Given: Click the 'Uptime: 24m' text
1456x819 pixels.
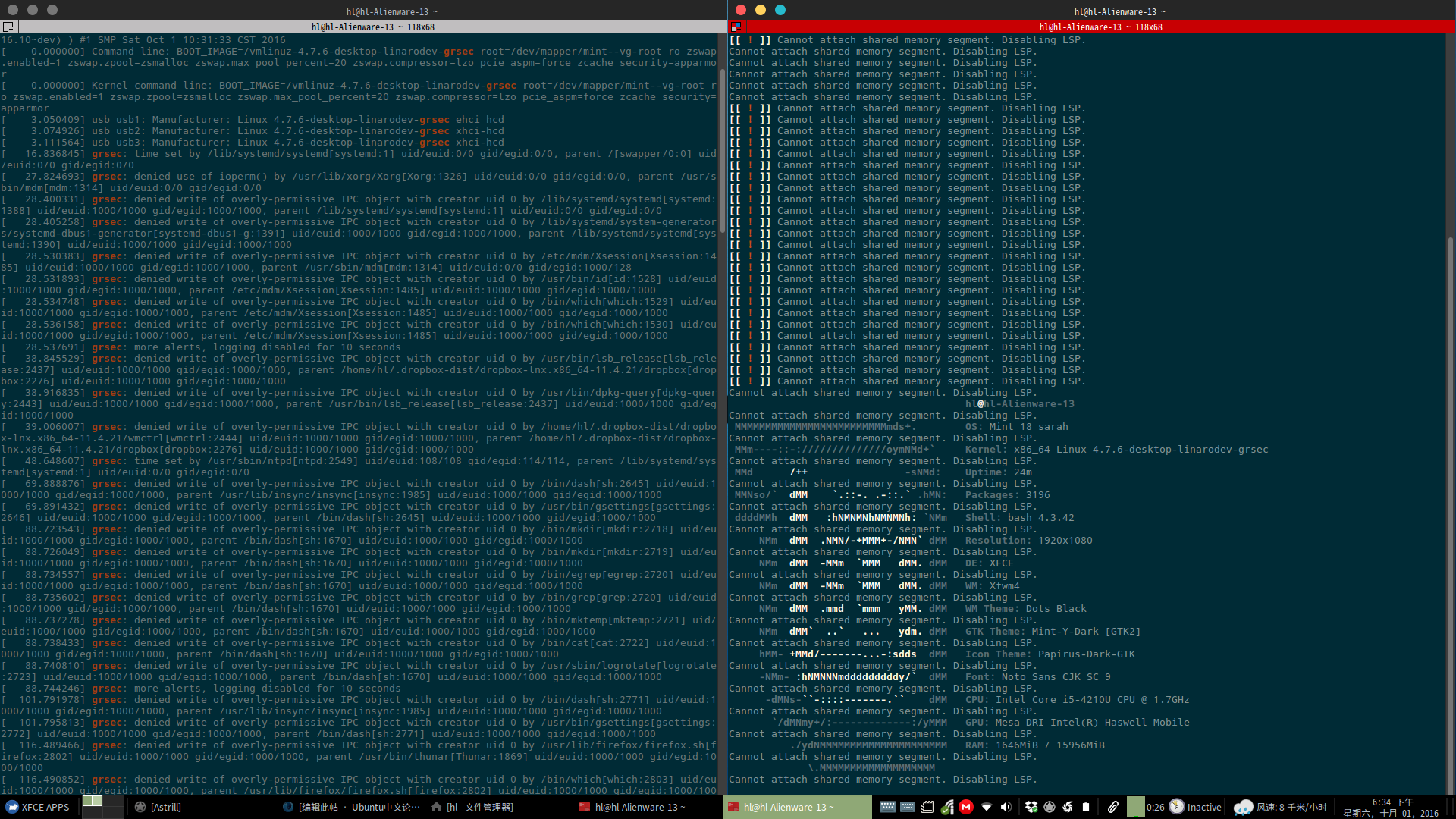Looking at the screenshot, I should [999, 472].
